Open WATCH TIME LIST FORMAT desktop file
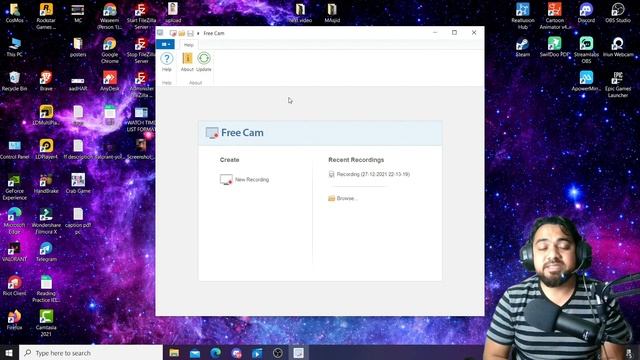The image size is (640, 360). (141, 119)
